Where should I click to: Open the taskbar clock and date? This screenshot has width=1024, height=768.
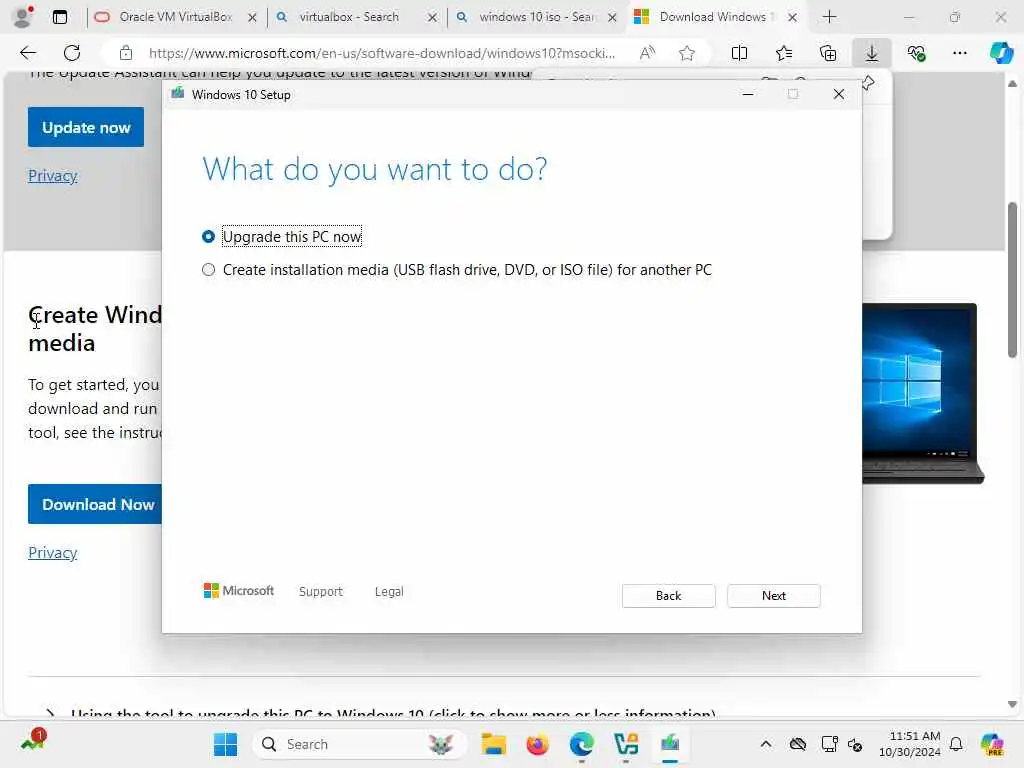[x=909, y=744]
